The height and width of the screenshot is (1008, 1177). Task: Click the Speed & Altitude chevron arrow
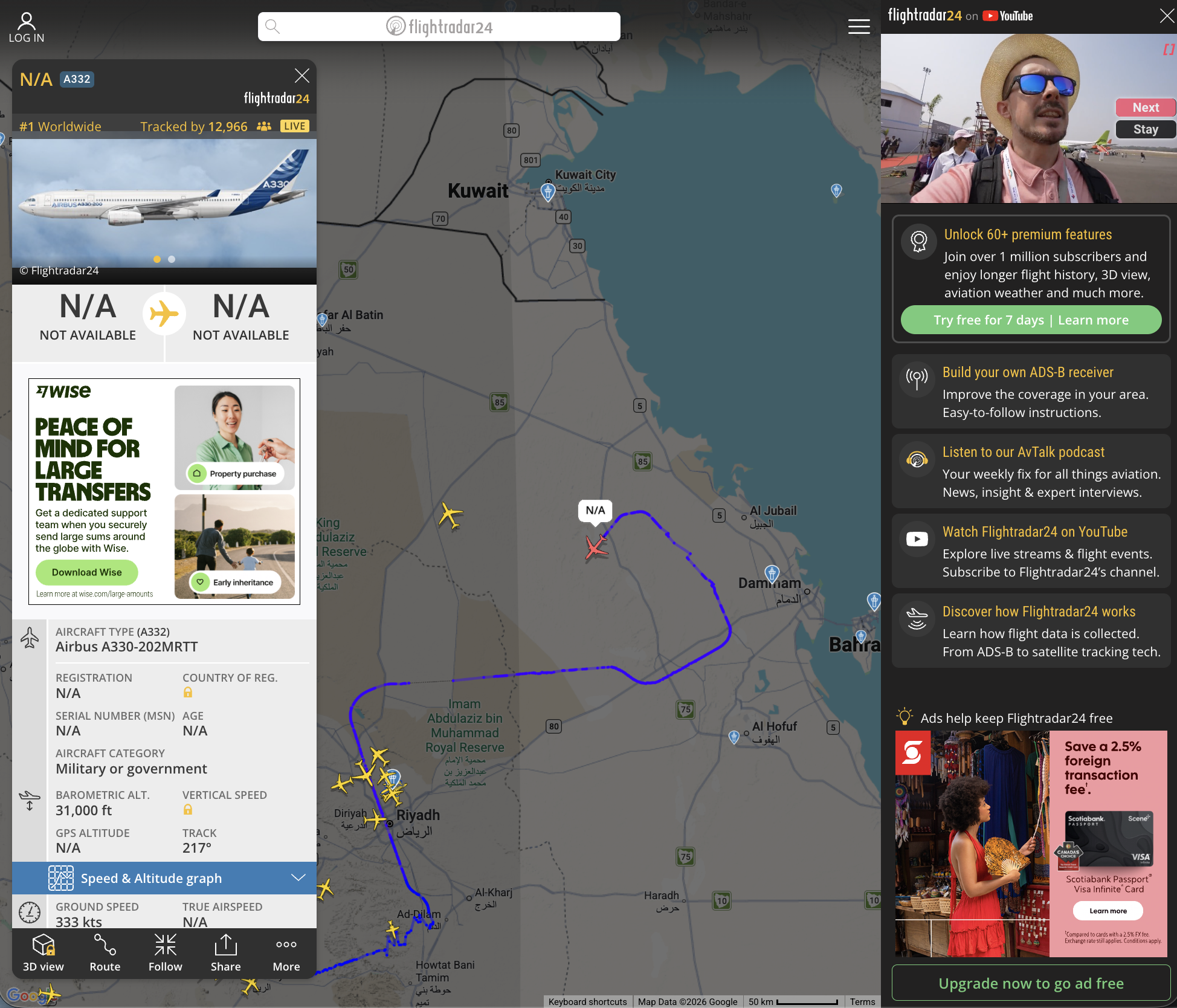298,877
